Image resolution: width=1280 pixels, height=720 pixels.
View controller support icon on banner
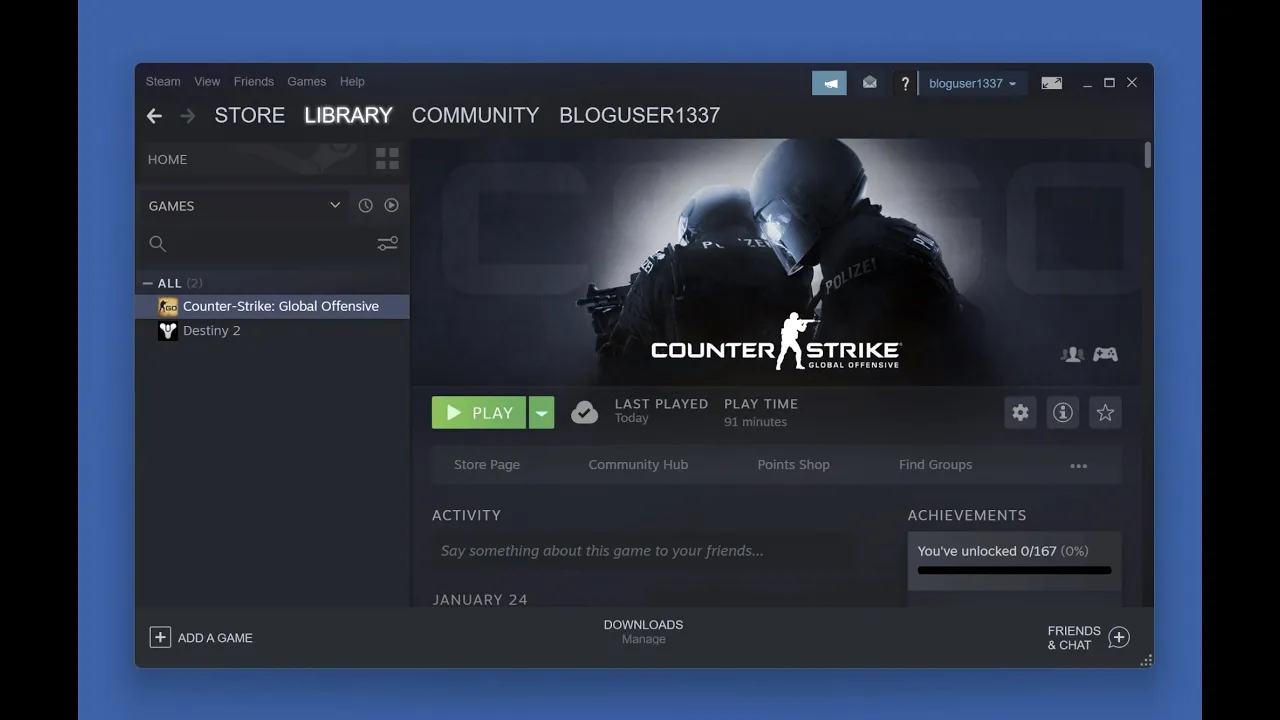click(1105, 354)
